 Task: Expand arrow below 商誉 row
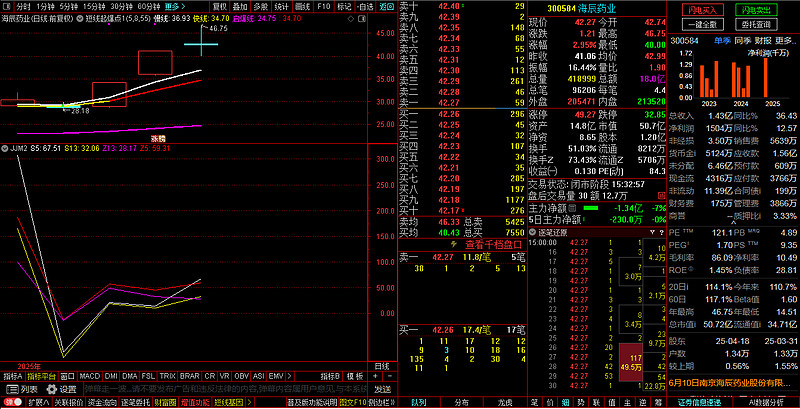click(x=734, y=222)
